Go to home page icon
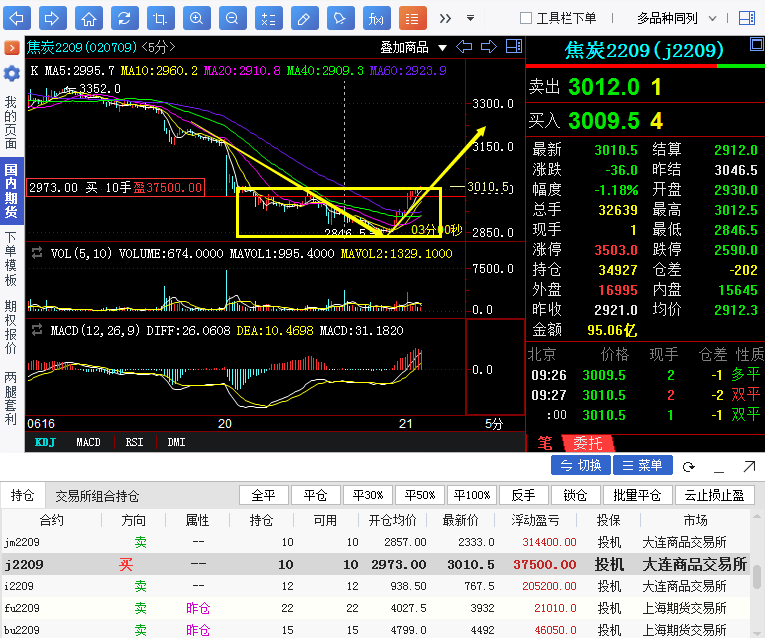The height and width of the screenshot is (638, 765). point(89,18)
